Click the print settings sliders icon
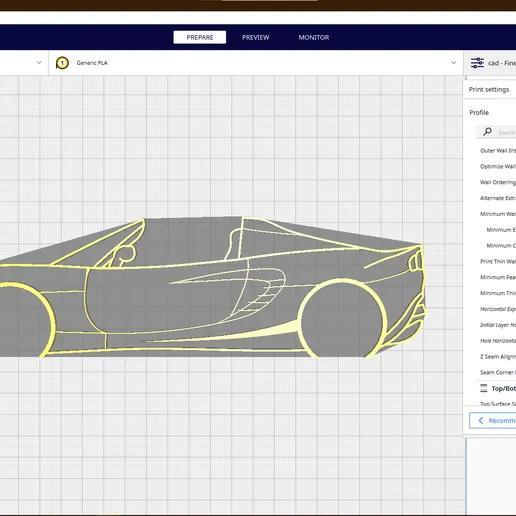516x516 pixels. click(477, 63)
